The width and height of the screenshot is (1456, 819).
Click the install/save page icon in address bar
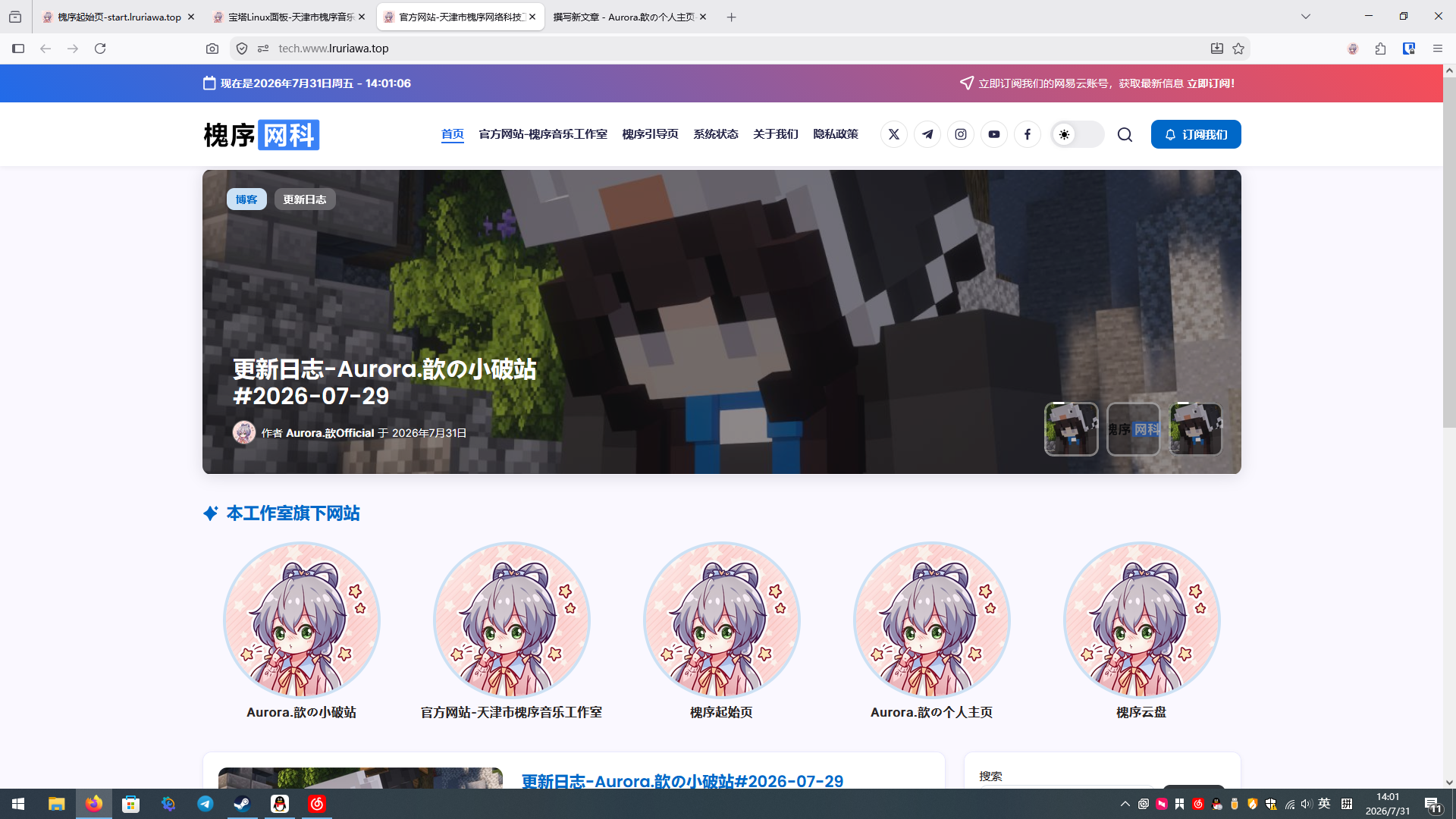(1217, 49)
